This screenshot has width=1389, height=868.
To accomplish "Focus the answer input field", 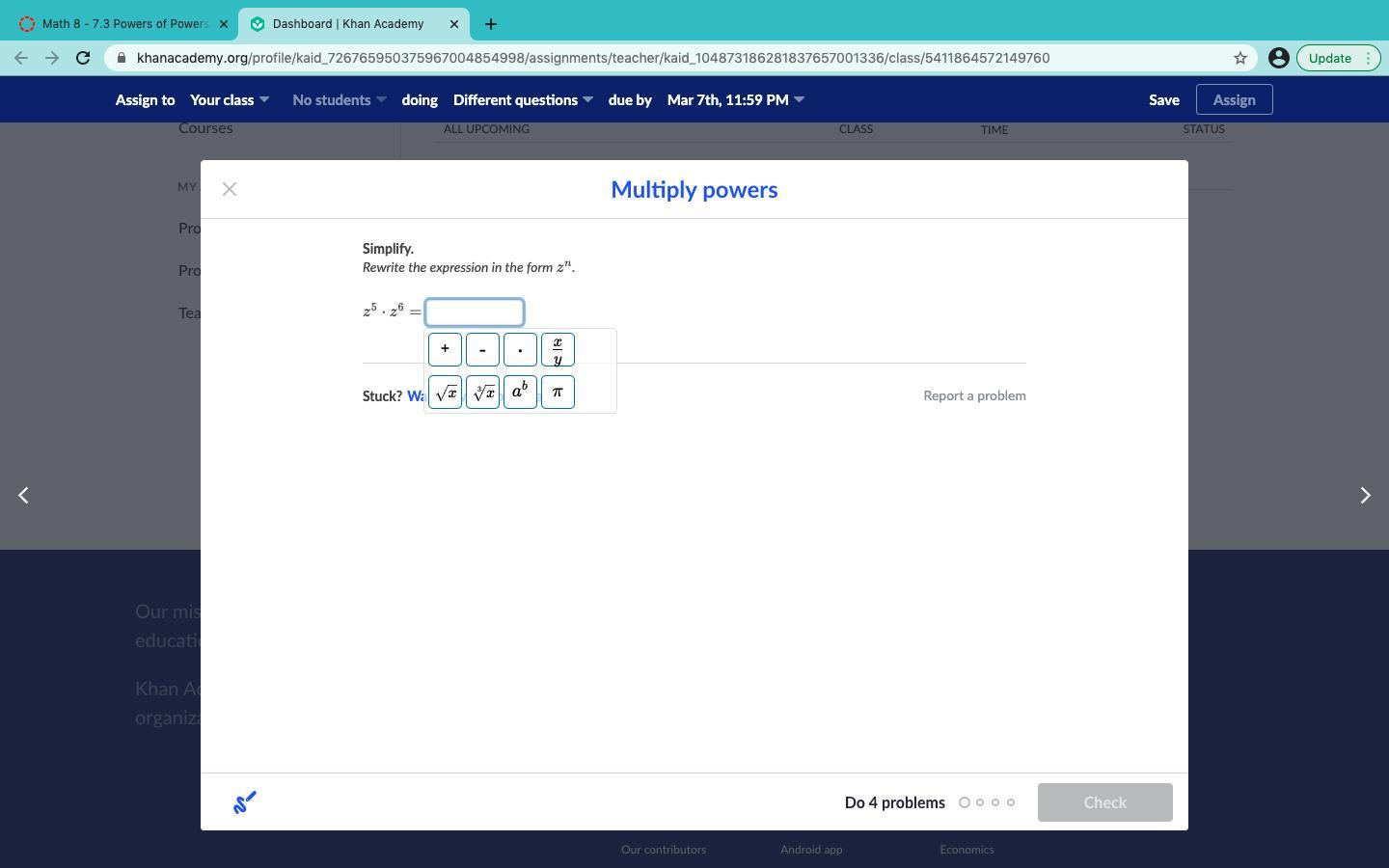I will (475, 312).
